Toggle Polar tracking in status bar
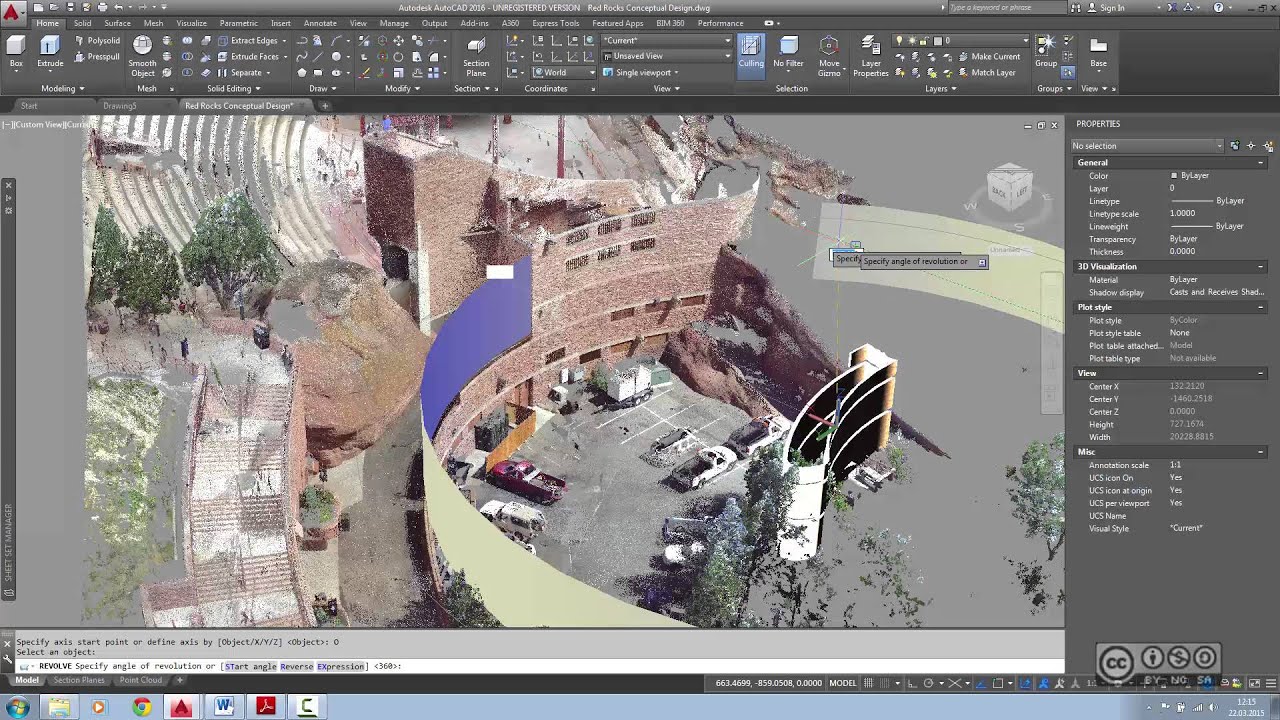This screenshot has width=1280, height=720. pos(928,683)
